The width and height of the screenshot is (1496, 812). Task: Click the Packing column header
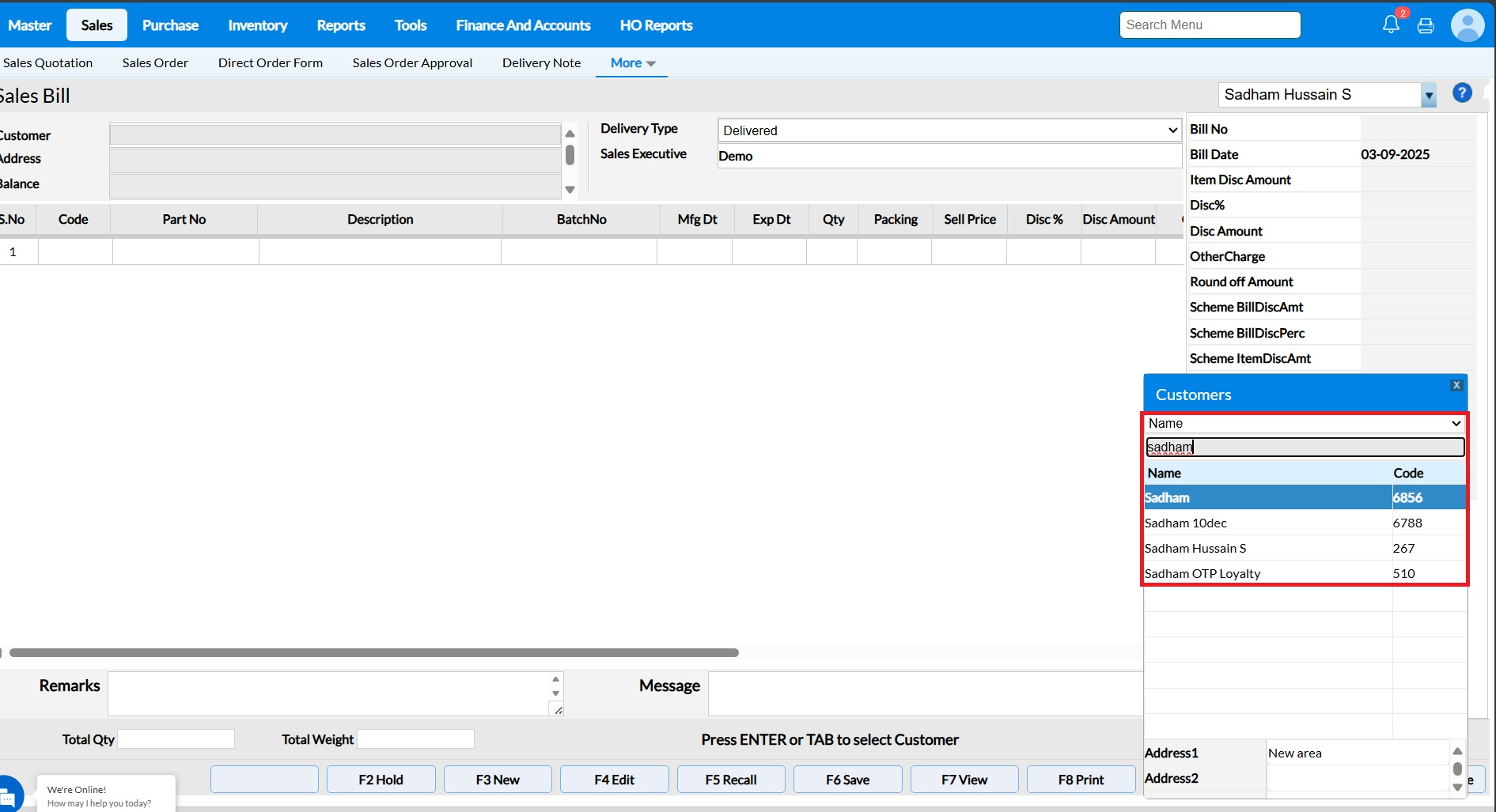(896, 219)
